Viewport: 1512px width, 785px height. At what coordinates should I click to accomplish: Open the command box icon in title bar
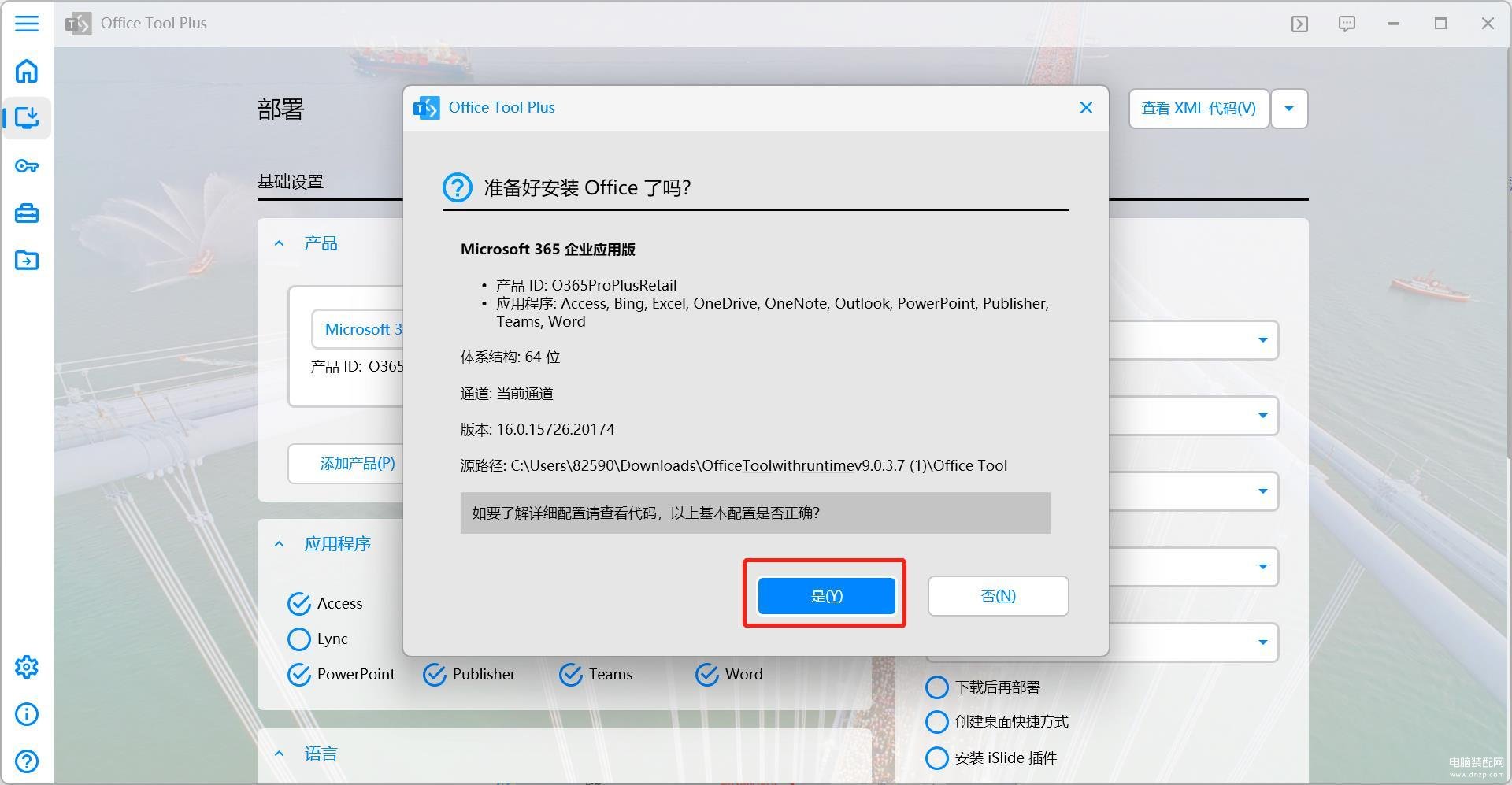click(1299, 24)
